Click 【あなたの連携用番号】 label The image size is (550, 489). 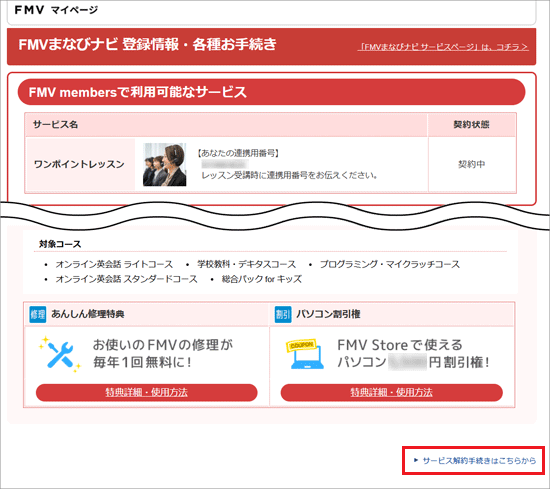point(237,153)
